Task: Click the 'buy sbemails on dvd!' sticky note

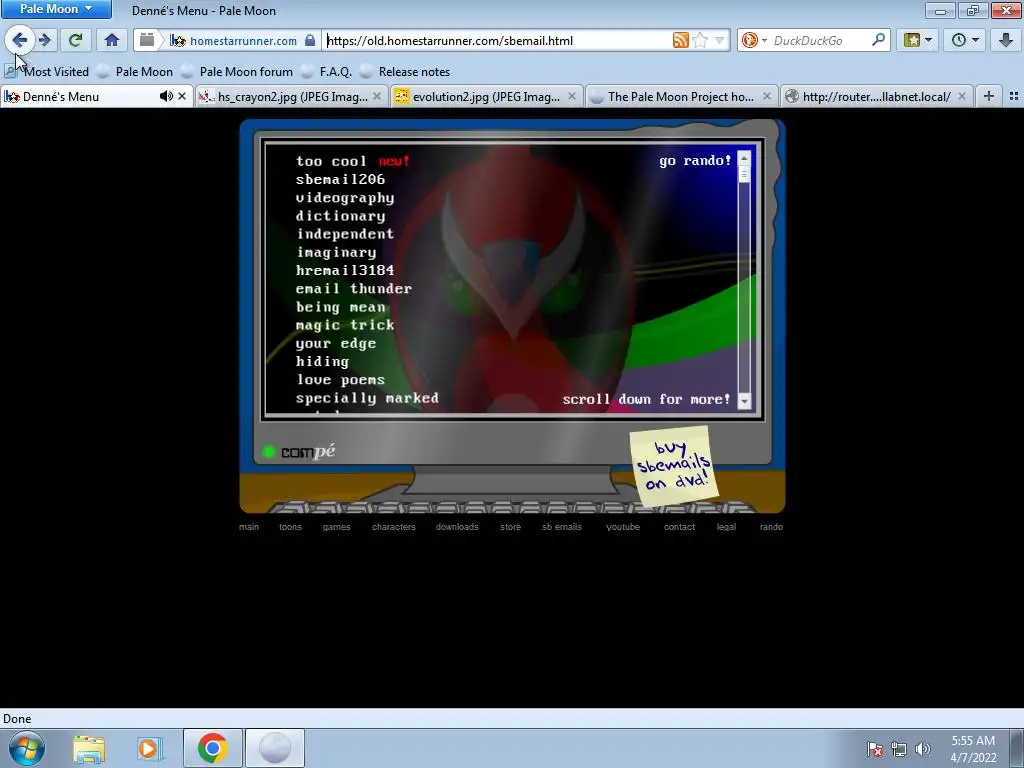Action: pyautogui.click(x=673, y=466)
